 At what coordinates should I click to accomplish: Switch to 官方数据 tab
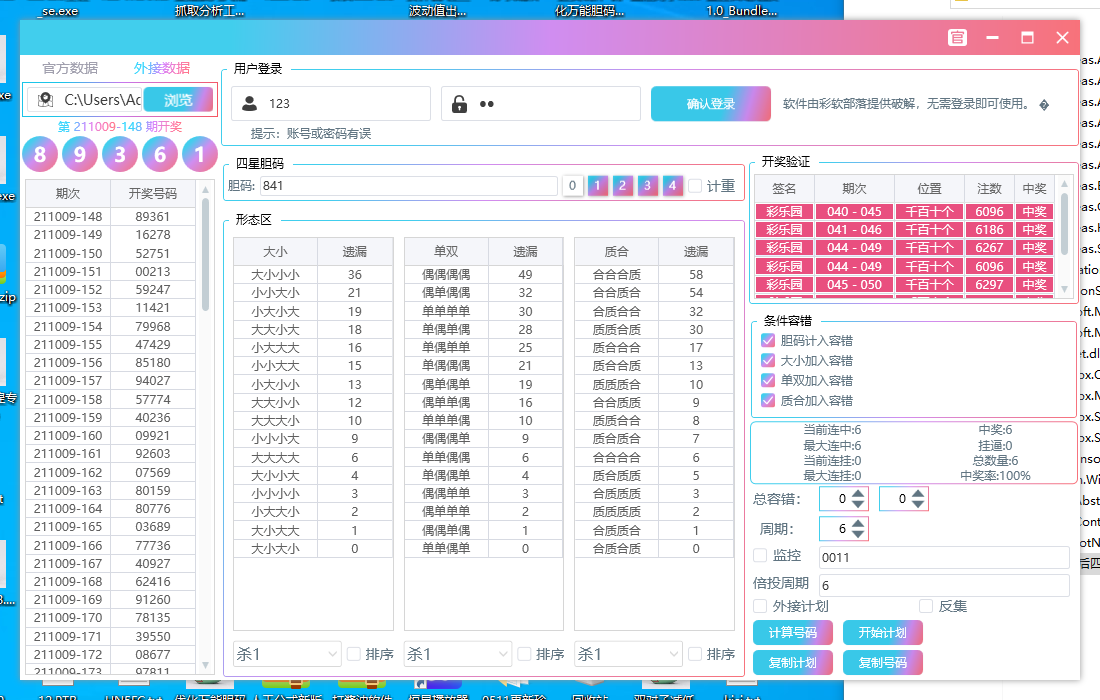pos(70,68)
